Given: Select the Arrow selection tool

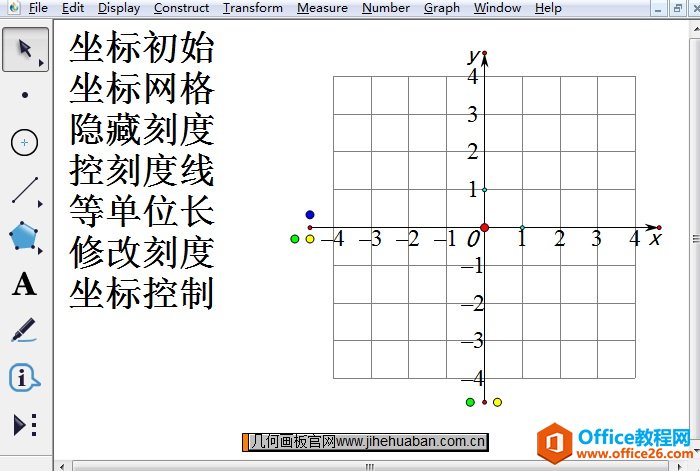Looking at the screenshot, I should click(x=25, y=49).
